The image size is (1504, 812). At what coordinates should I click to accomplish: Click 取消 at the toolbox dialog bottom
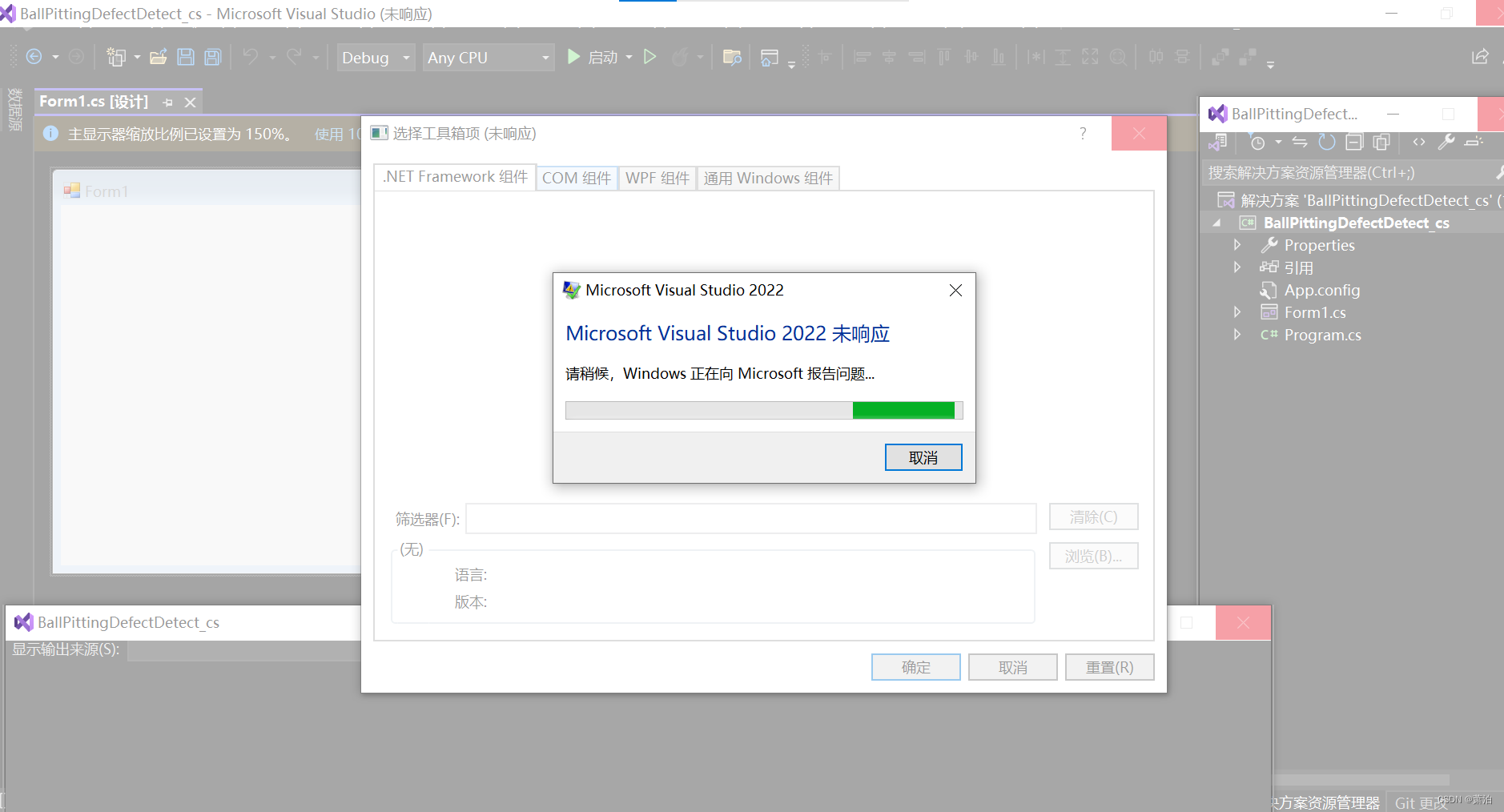pos(1013,667)
